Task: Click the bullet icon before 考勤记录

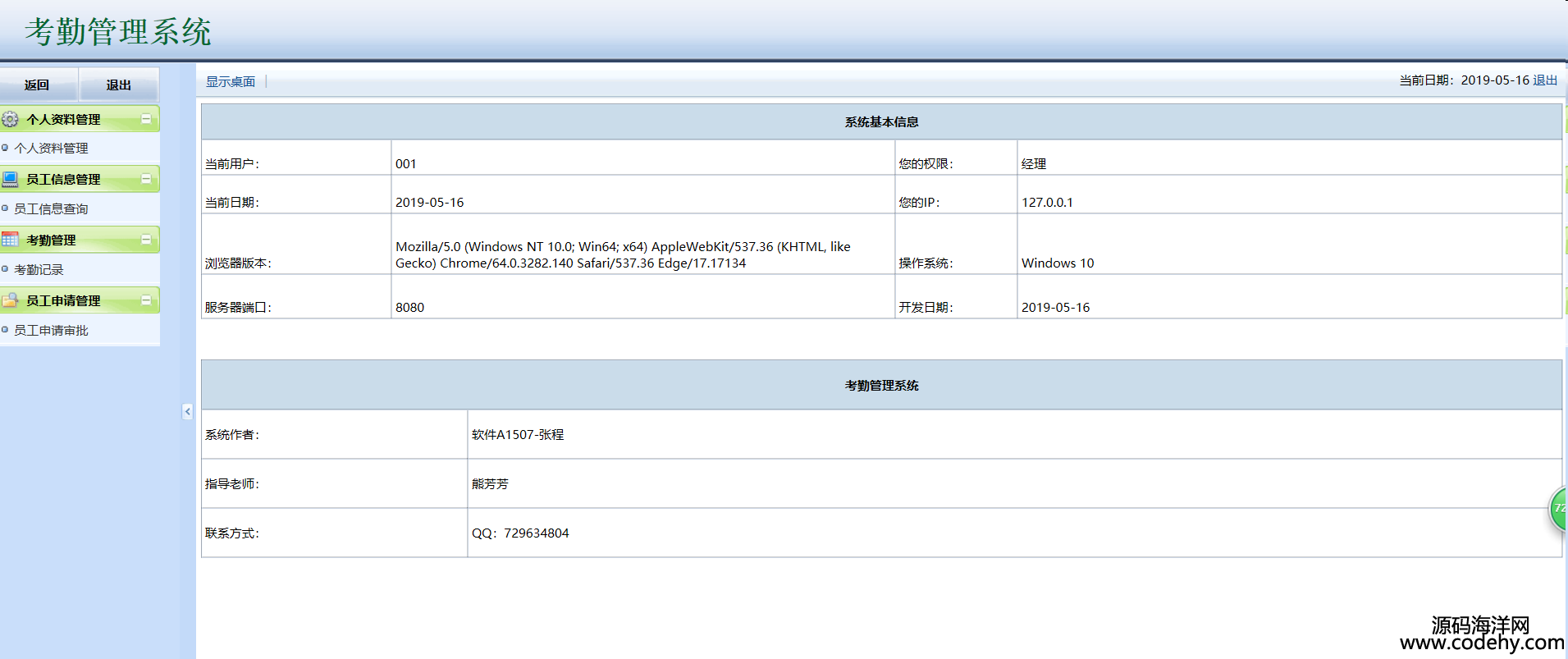Action: pos(5,269)
